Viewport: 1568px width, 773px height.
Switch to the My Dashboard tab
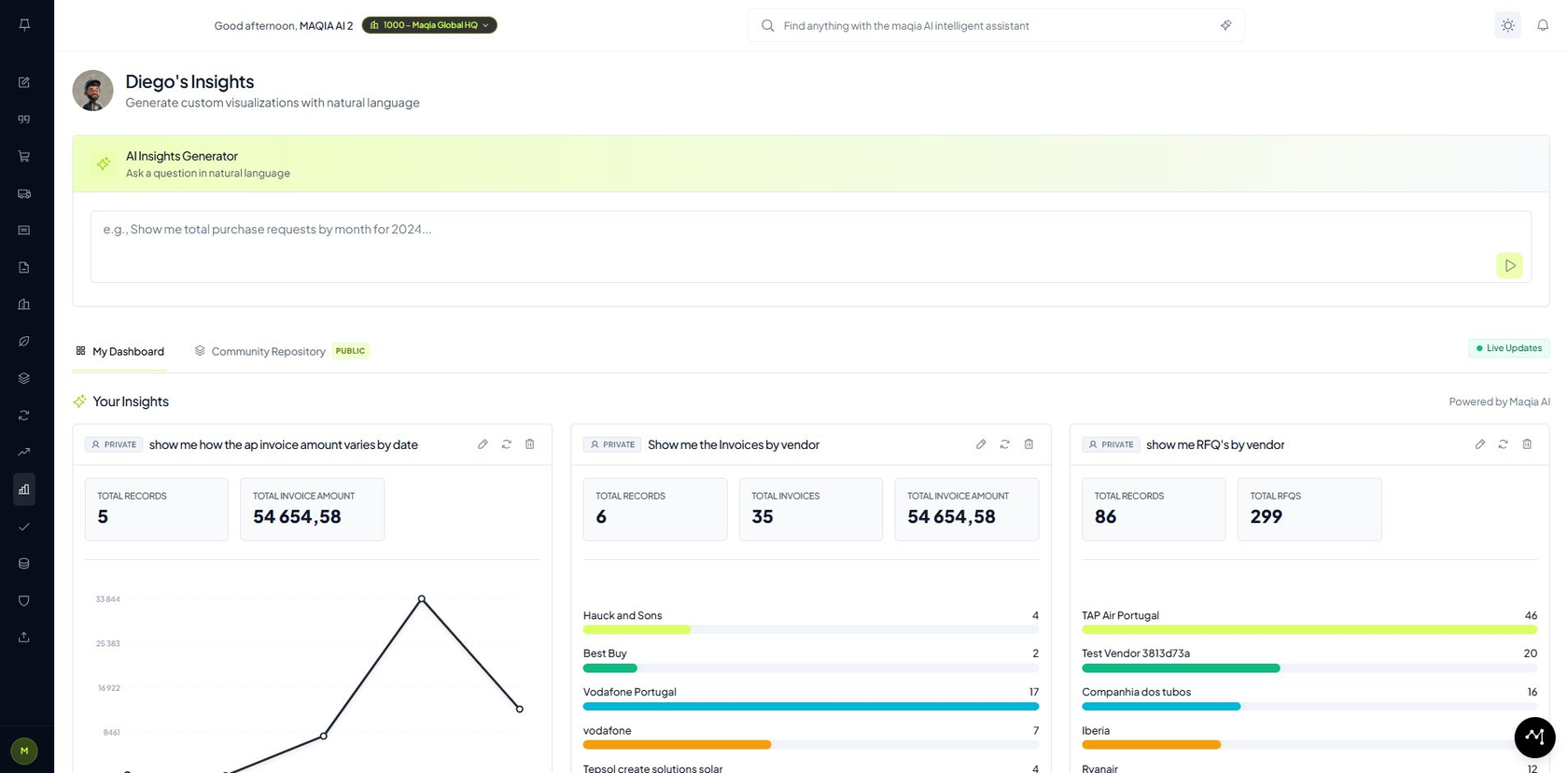point(119,351)
